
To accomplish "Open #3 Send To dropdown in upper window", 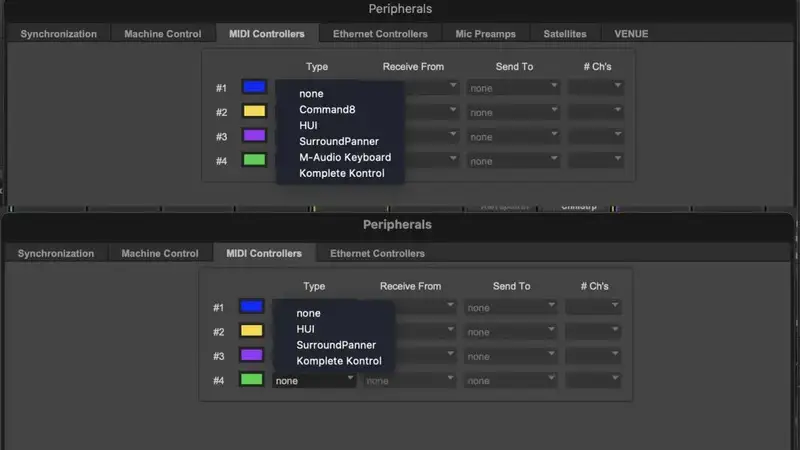I will 513,137.
